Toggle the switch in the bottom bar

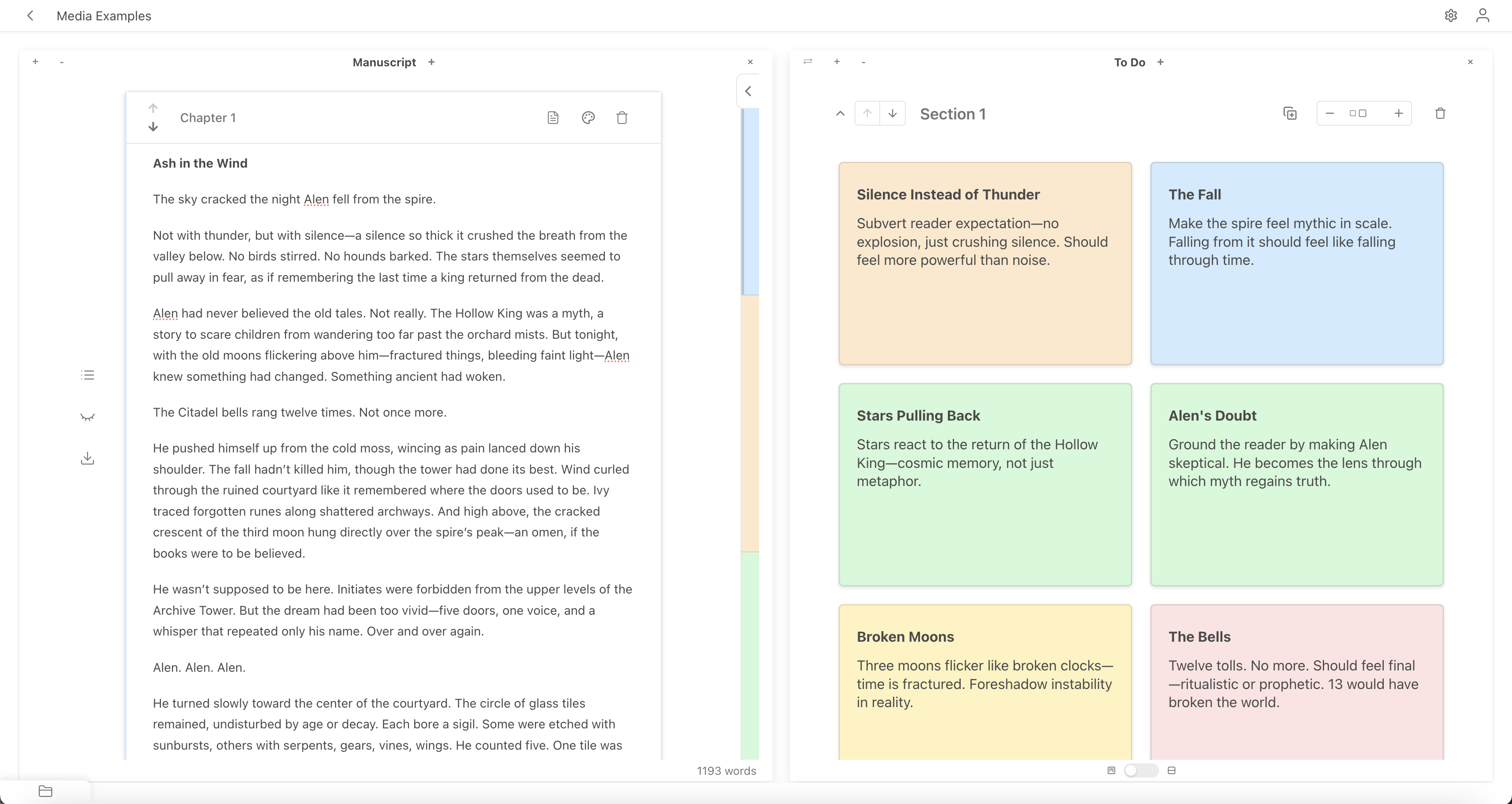(1141, 770)
